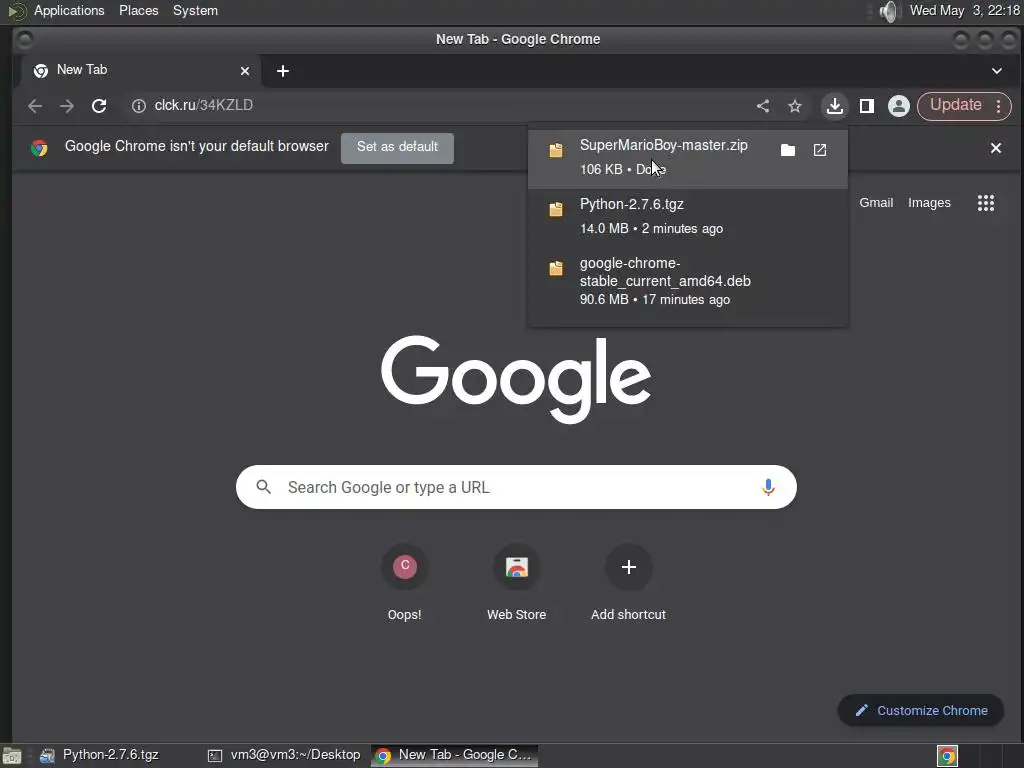Click Chrome workspace icon in bottom-right panel
This screenshot has height=768, width=1024.
947,756
